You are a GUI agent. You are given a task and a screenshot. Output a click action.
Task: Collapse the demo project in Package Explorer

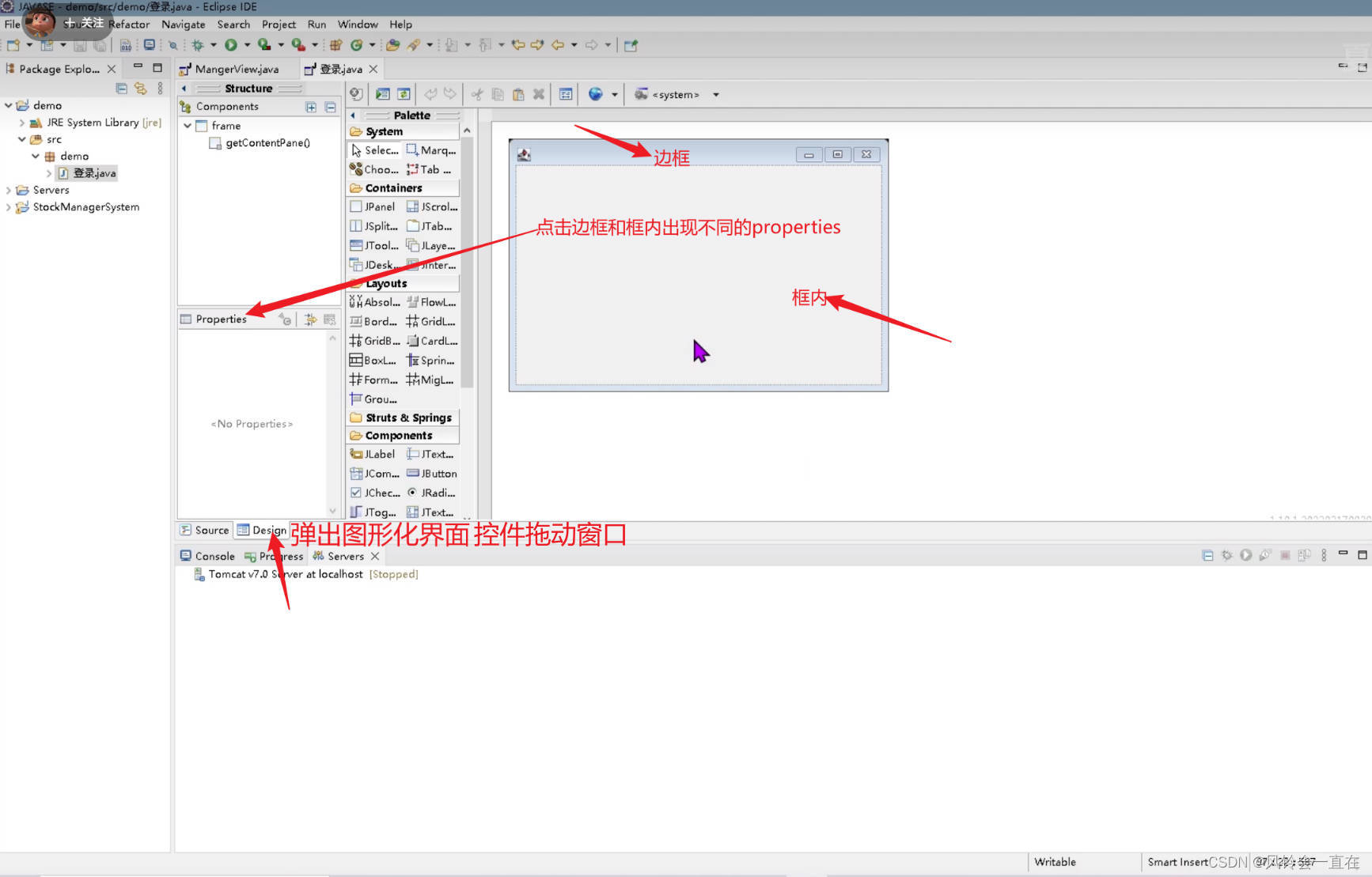[8, 105]
